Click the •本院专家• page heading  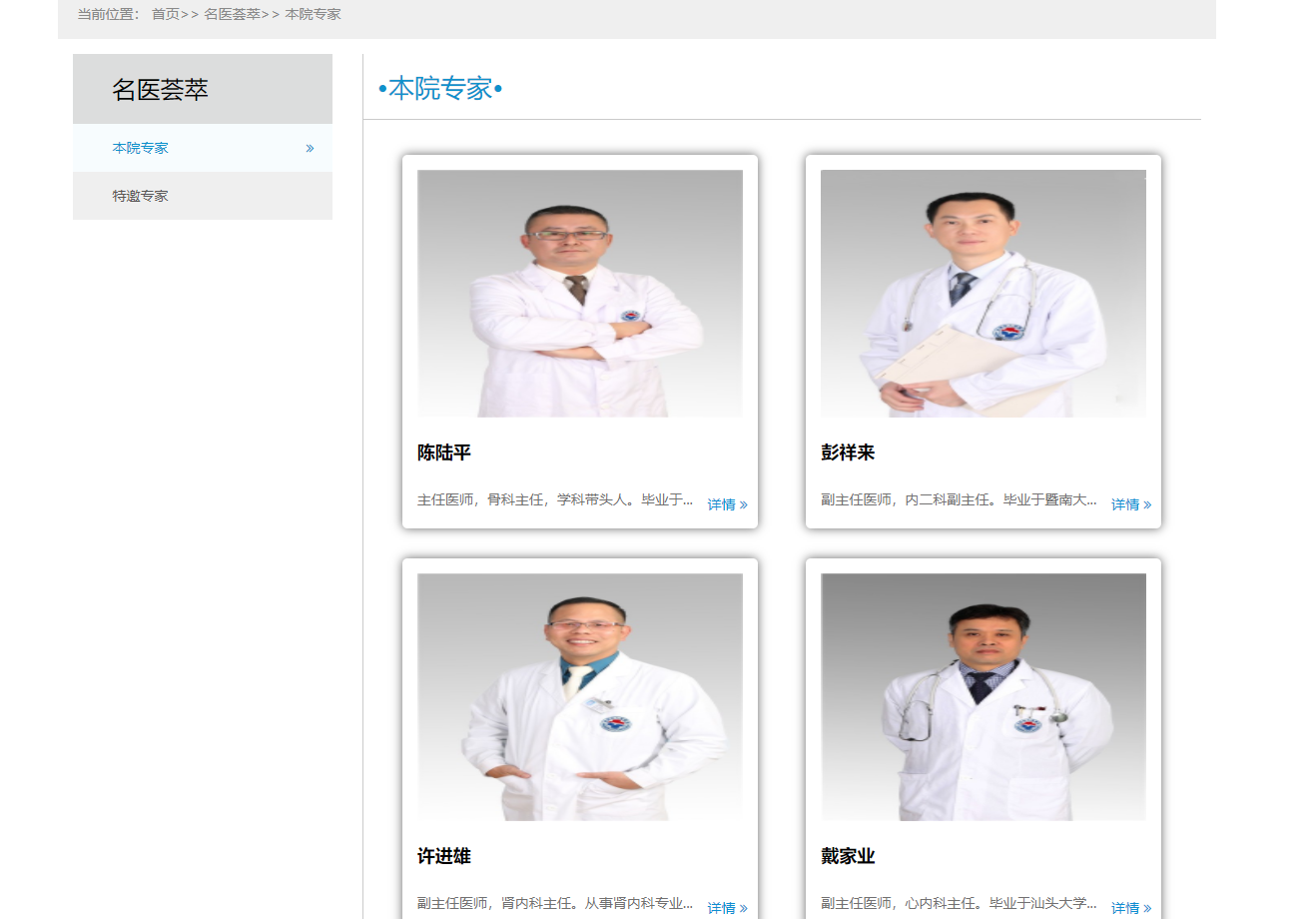click(440, 89)
